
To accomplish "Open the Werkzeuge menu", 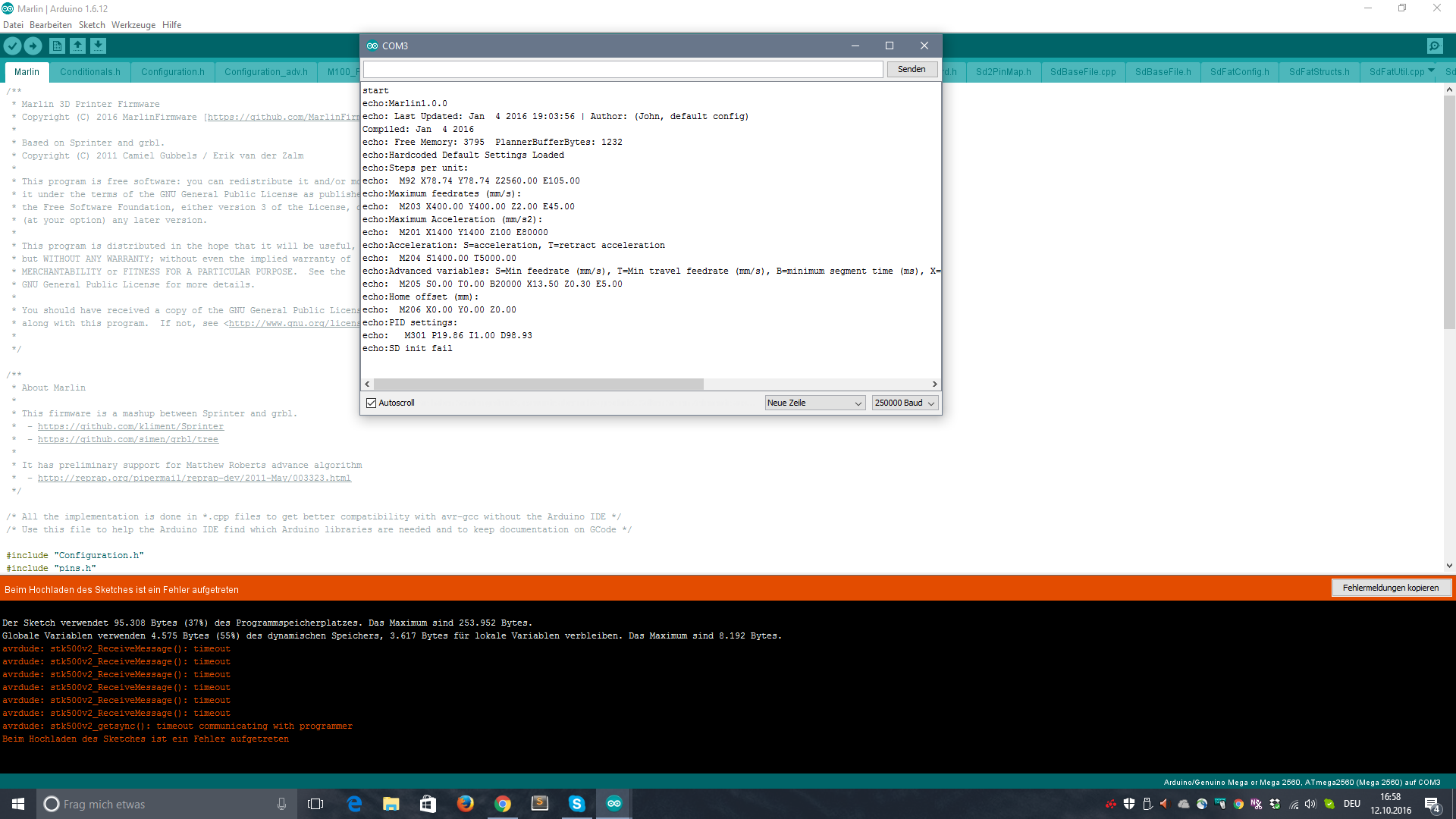I will [x=133, y=25].
